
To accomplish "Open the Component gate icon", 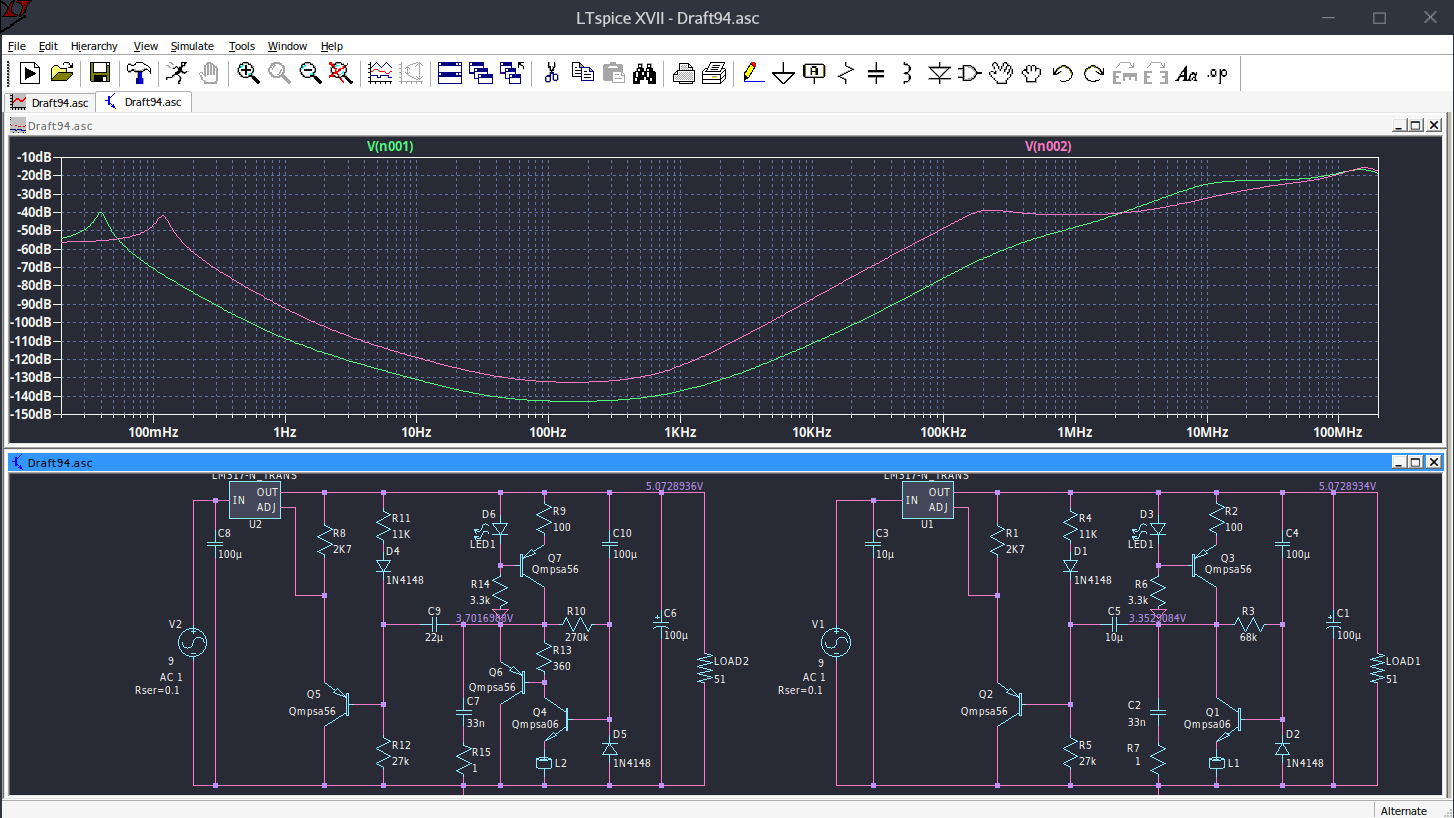I will (x=970, y=73).
